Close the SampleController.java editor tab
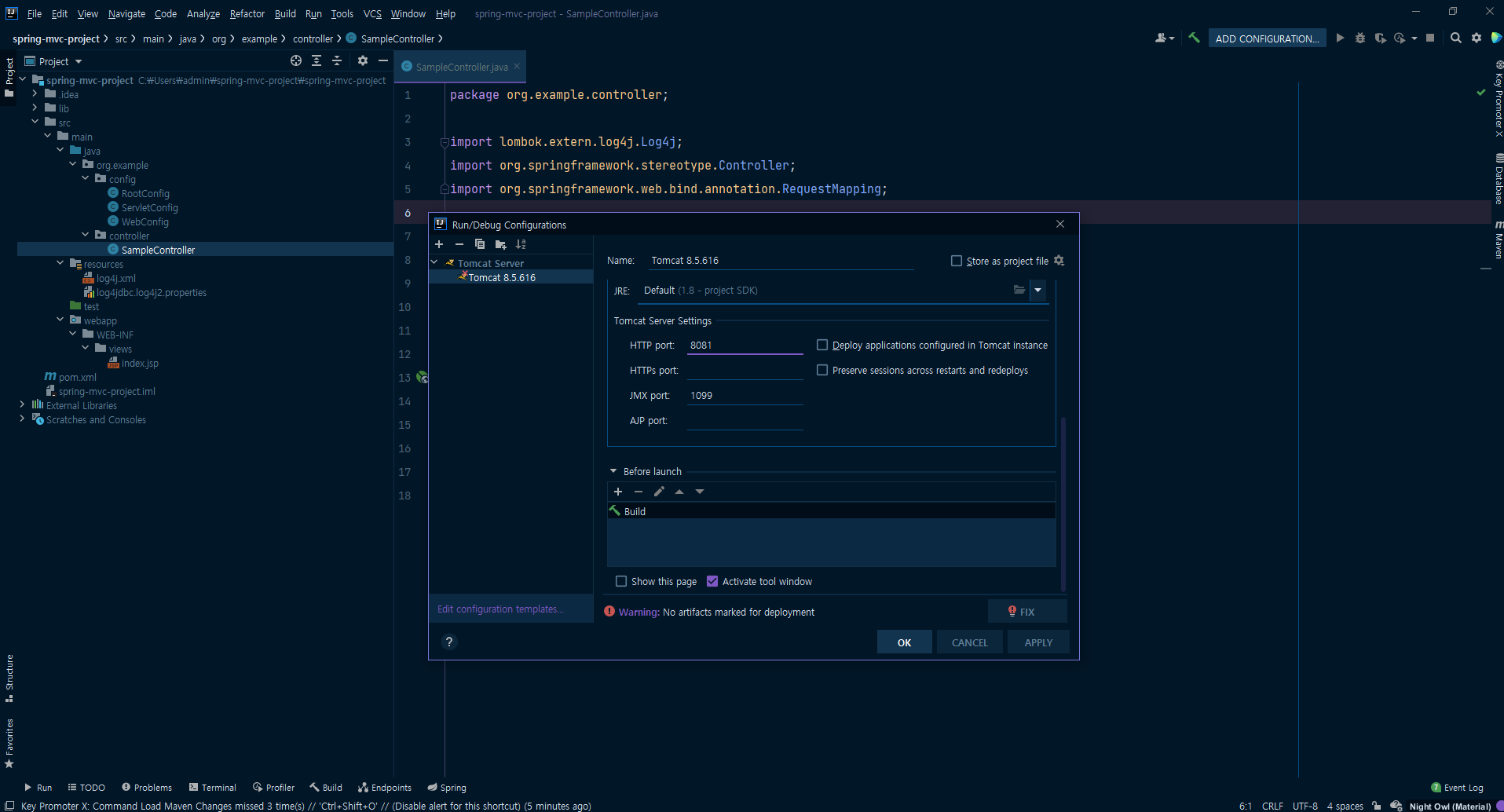Screen dimensions: 1504x812 517,67
